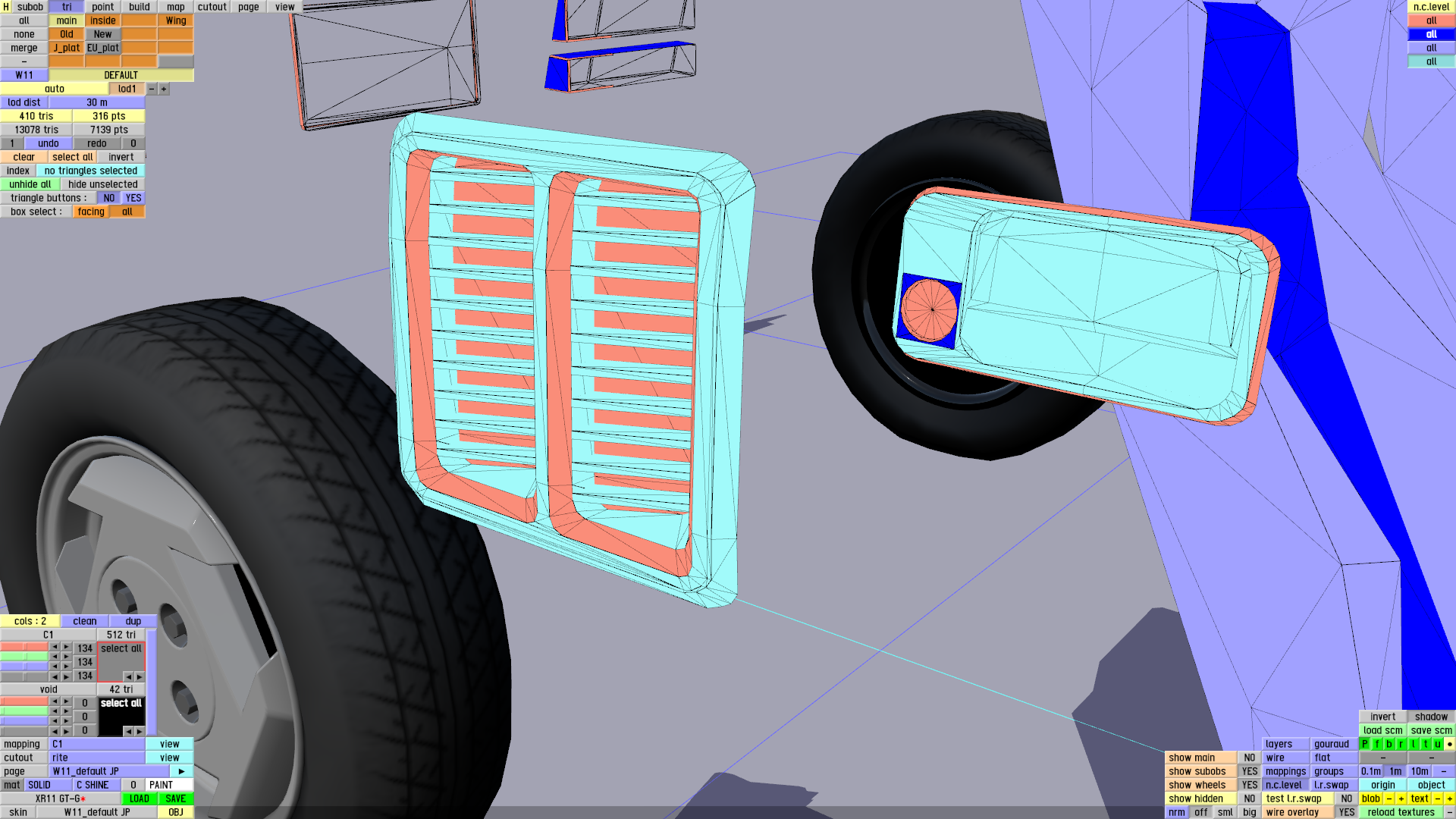Toggle wire overlay YES button

[1346, 812]
